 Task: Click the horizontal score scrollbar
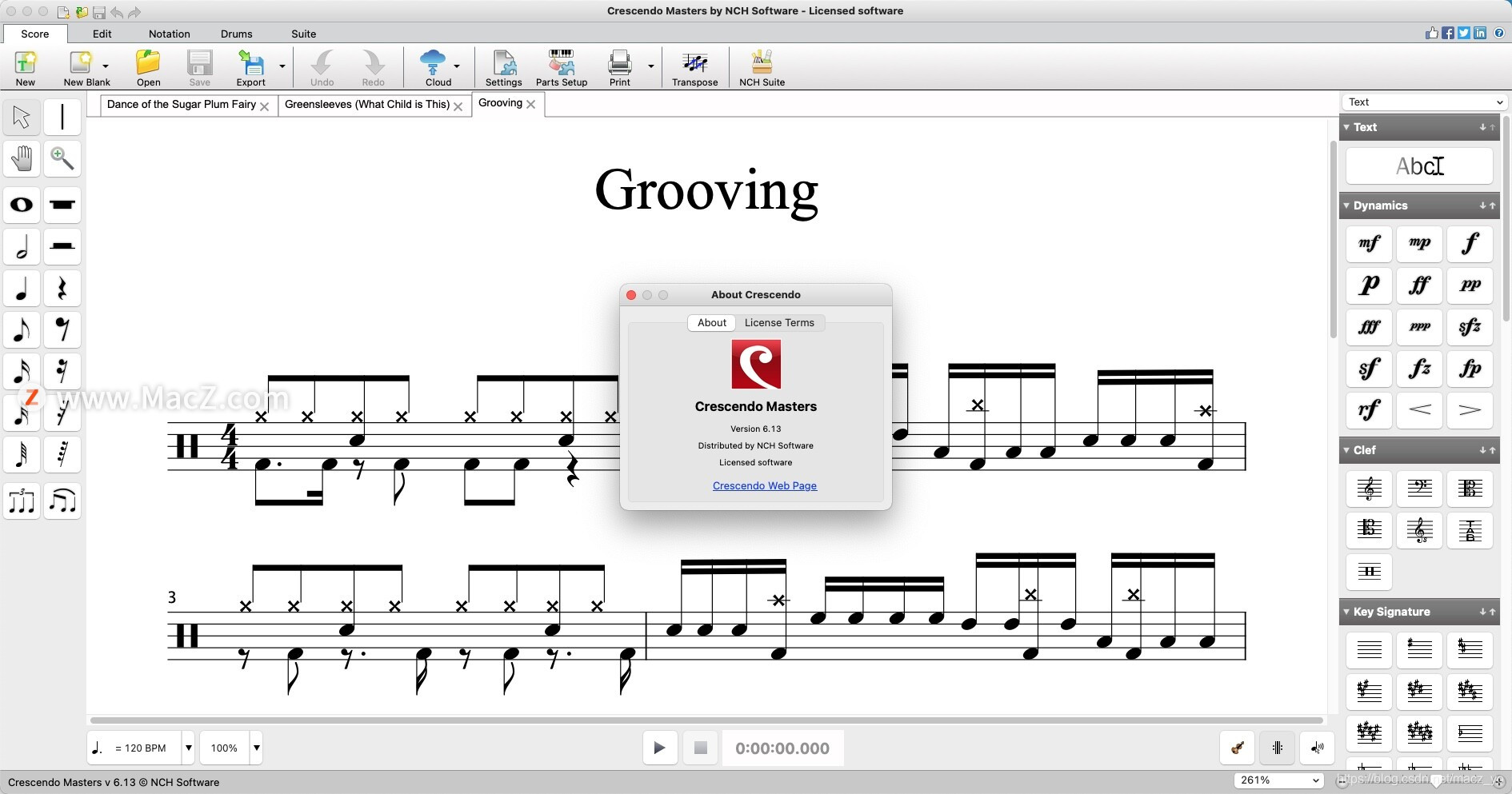point(706,720)
